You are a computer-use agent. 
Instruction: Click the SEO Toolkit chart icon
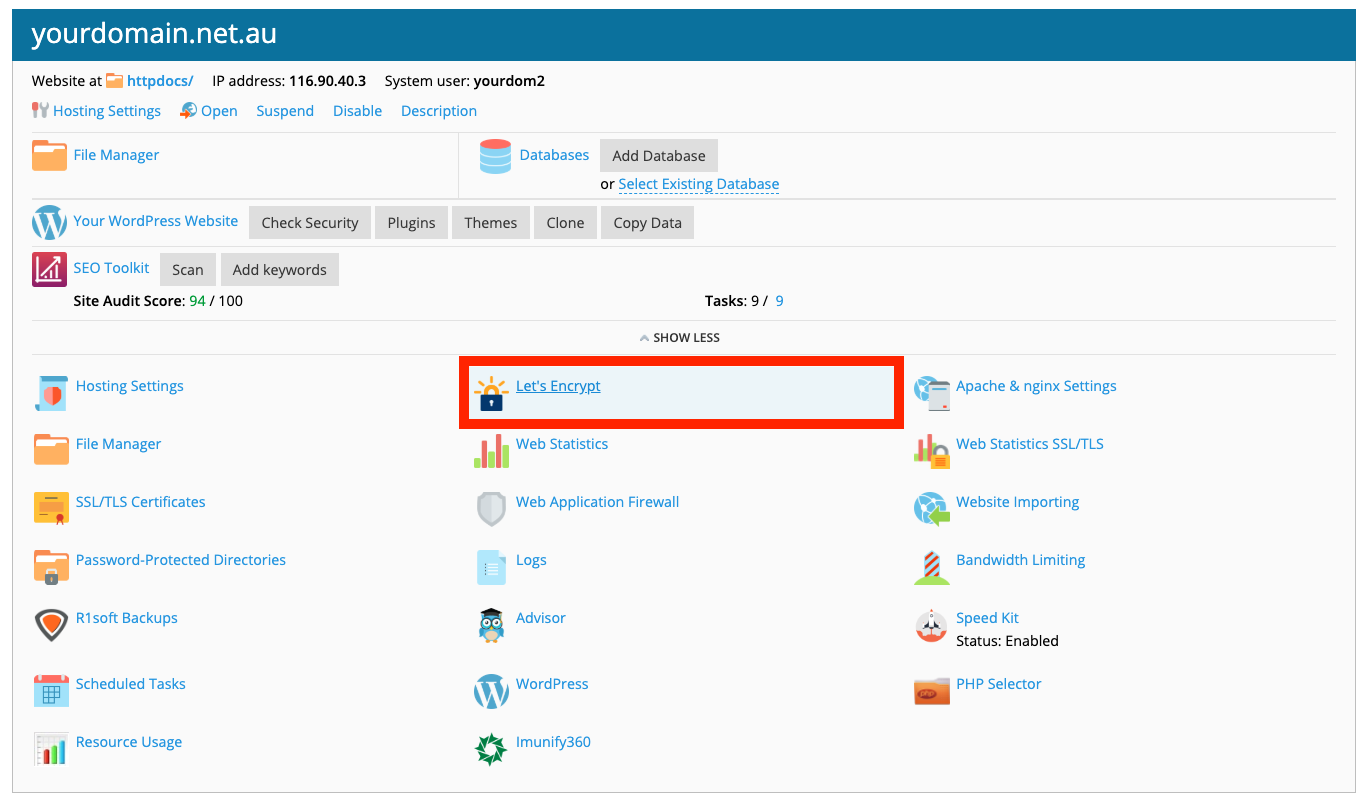point(49,269)
